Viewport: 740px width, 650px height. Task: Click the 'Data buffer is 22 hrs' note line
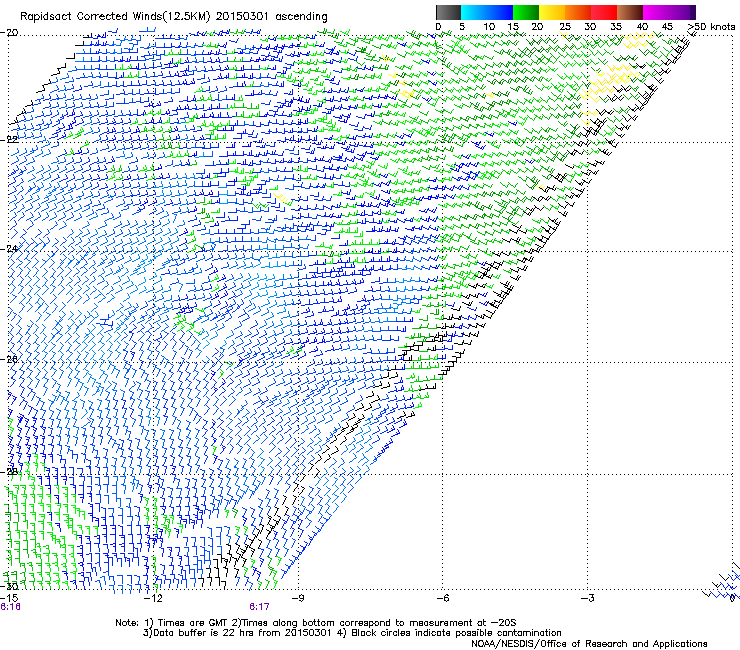[x=352, y=633]
